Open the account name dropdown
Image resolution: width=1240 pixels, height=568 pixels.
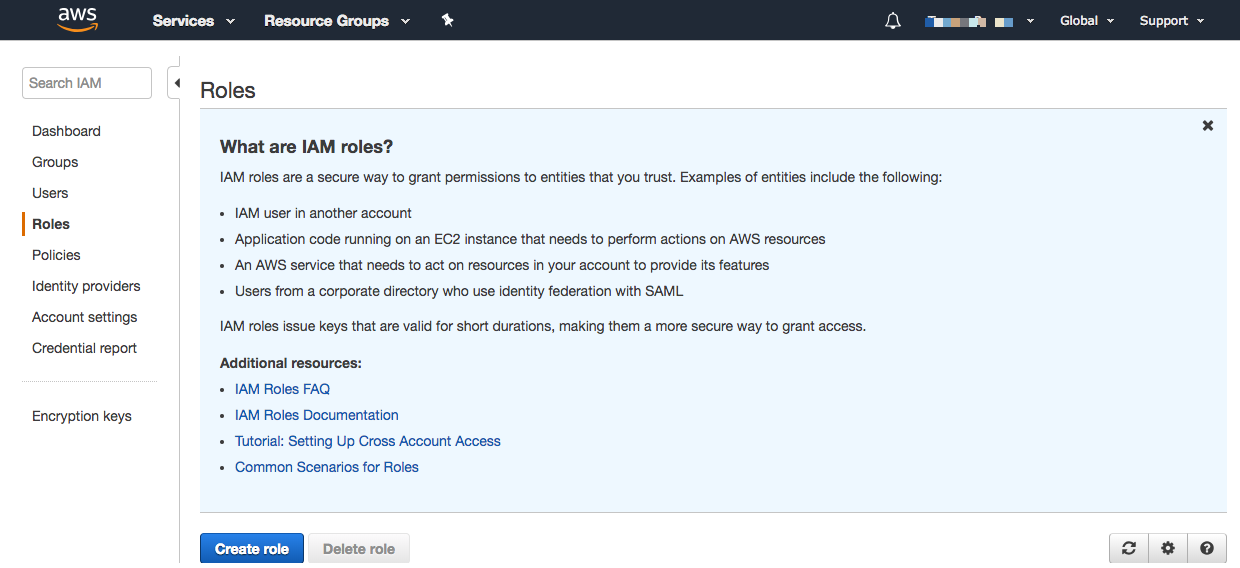(980, 21)
